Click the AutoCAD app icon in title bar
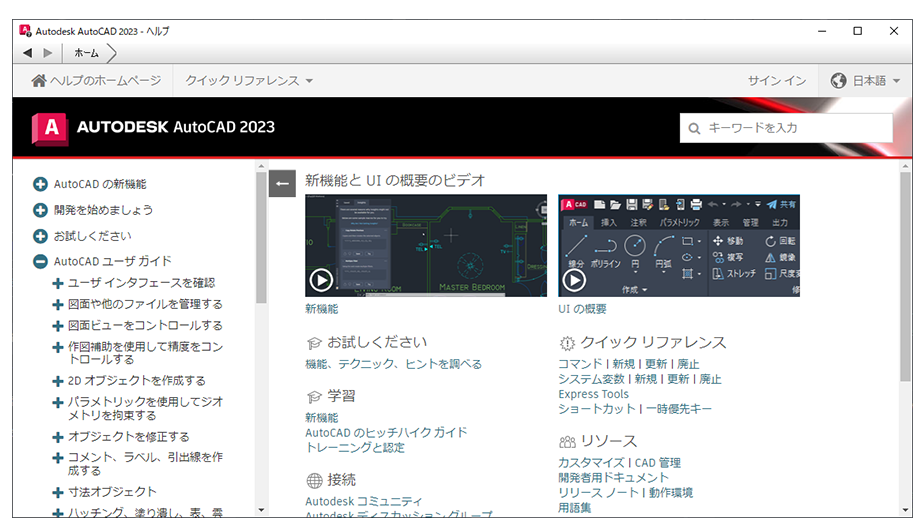 point(25,31)
